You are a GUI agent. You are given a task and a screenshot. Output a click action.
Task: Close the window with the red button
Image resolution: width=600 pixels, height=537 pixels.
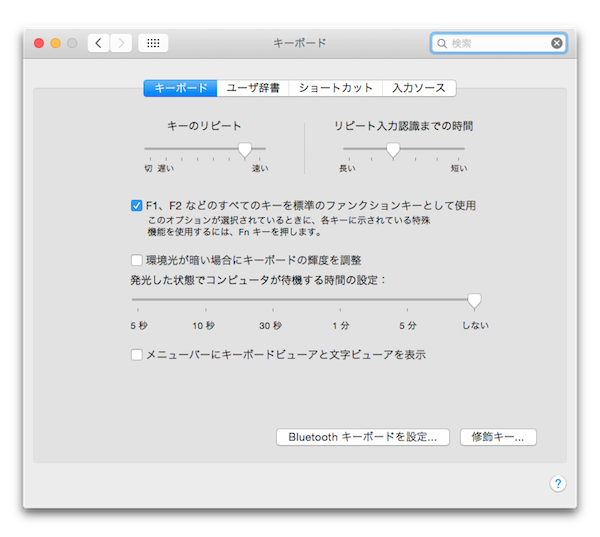pos(39,43)
